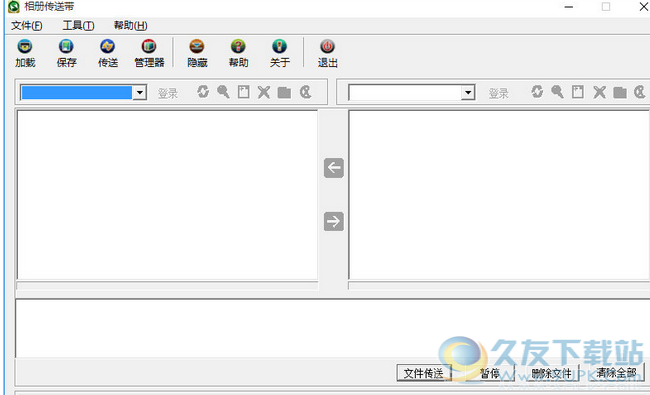The height and width of the screenshot is (395, 650).
Task: Open the right account dropdown arrow
Action: (468, 92)
